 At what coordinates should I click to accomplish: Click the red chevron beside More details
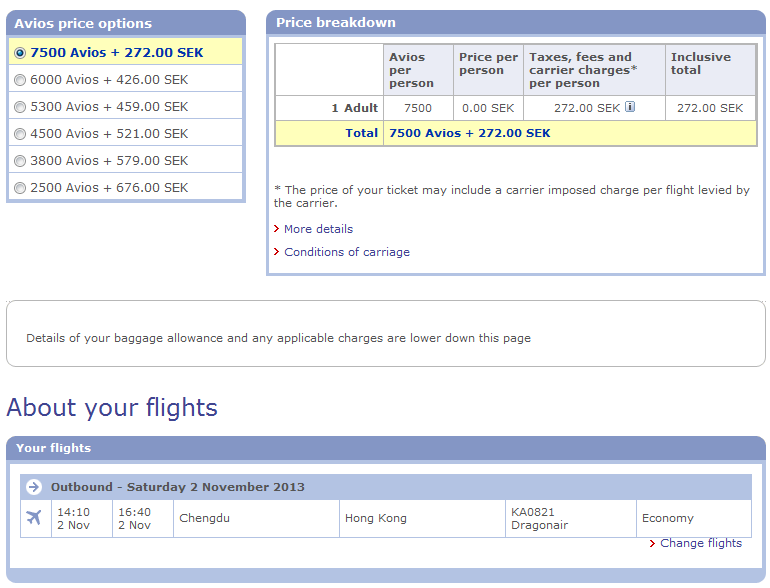click(x=277, y=229)
